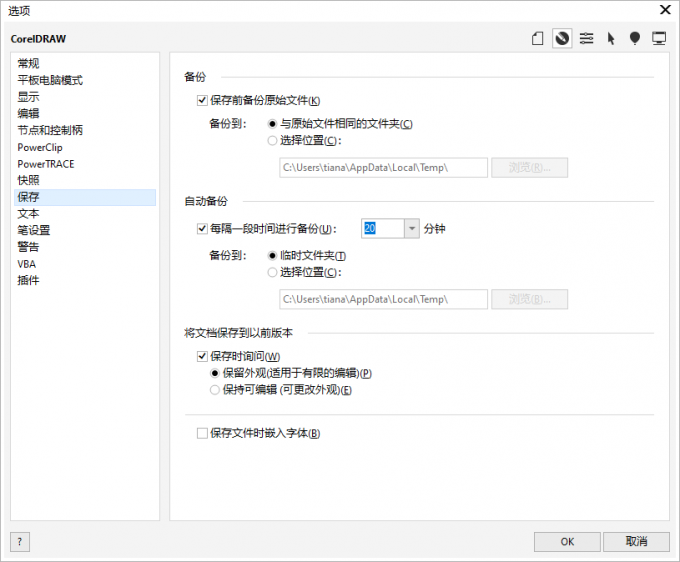Close the 选项 dialog
This screenshot has width=680, height=562.
665,10
